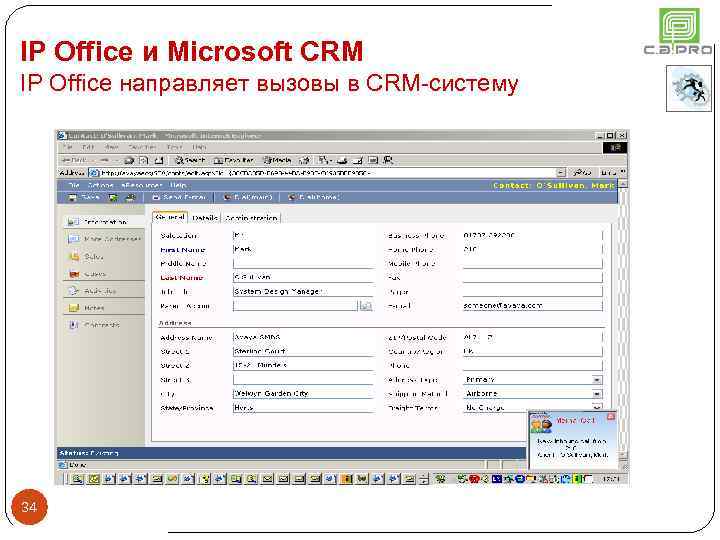Click the Street 1 field
The width and height of the screenshot is (720, 540).
[303, 352]
